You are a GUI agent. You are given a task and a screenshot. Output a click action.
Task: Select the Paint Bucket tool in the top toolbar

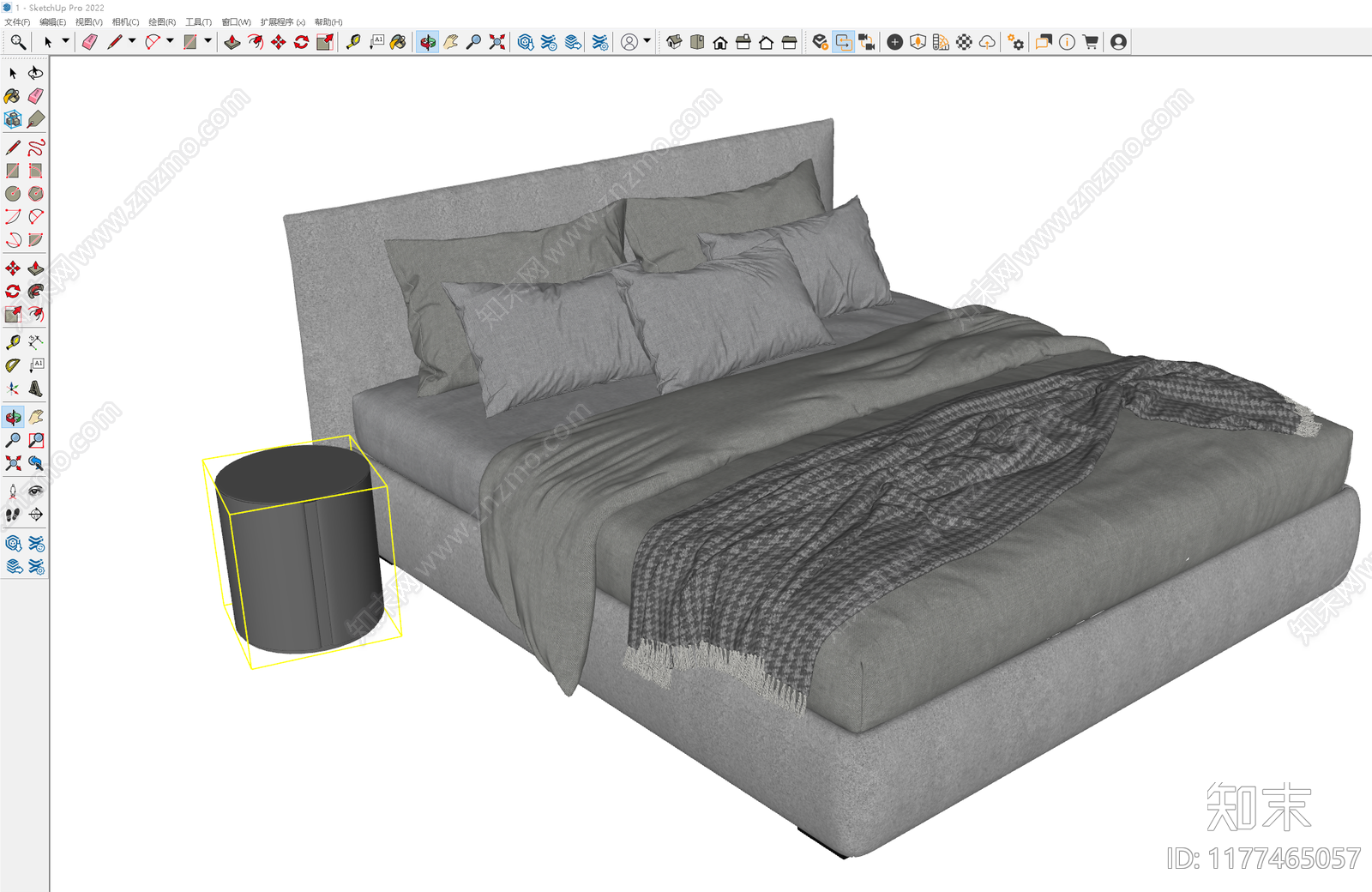398,42
